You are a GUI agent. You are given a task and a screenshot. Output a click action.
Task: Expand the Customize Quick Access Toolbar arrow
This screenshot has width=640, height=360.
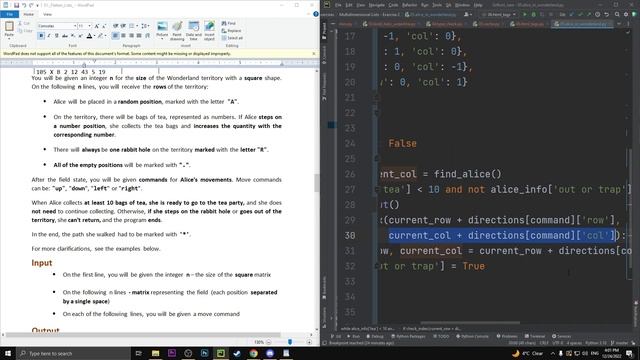tap(38, 5)
